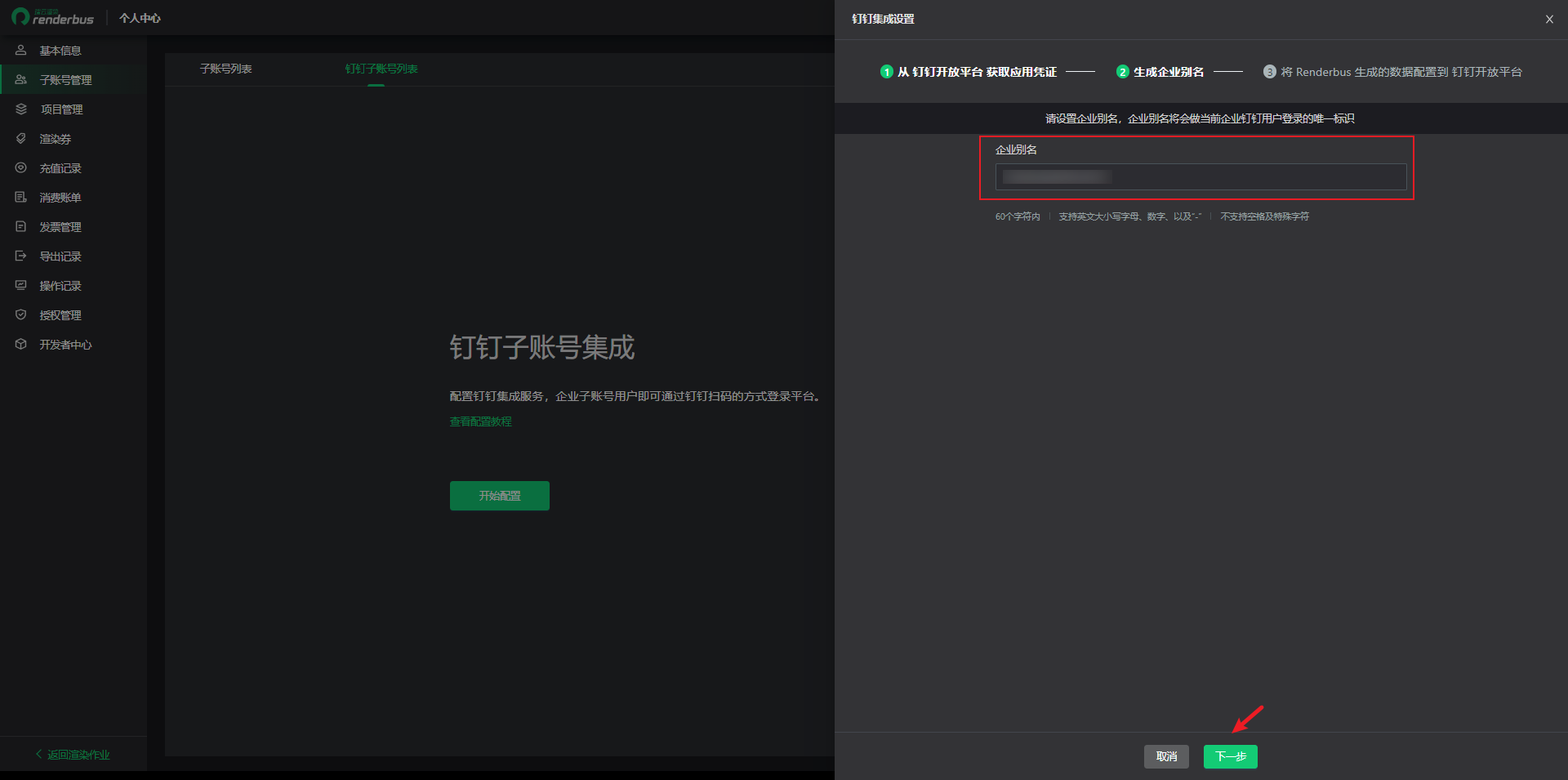Image resolution: width=1568 pixels, height=780 pixels.
Task: Click the 个人中心 header label
Action: (x=140, y=18)
